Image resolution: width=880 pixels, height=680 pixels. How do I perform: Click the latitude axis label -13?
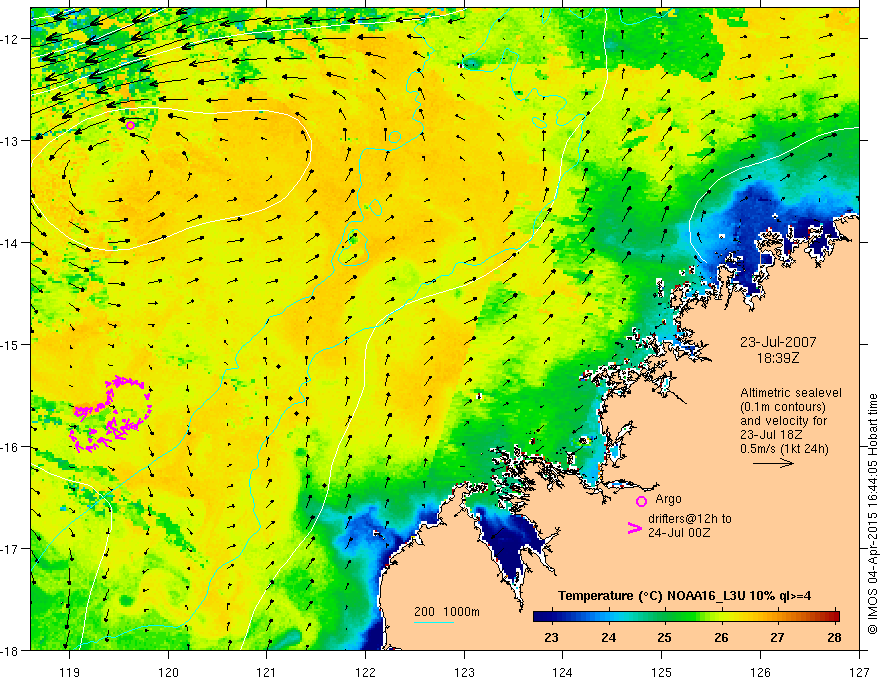pos(11,140)
